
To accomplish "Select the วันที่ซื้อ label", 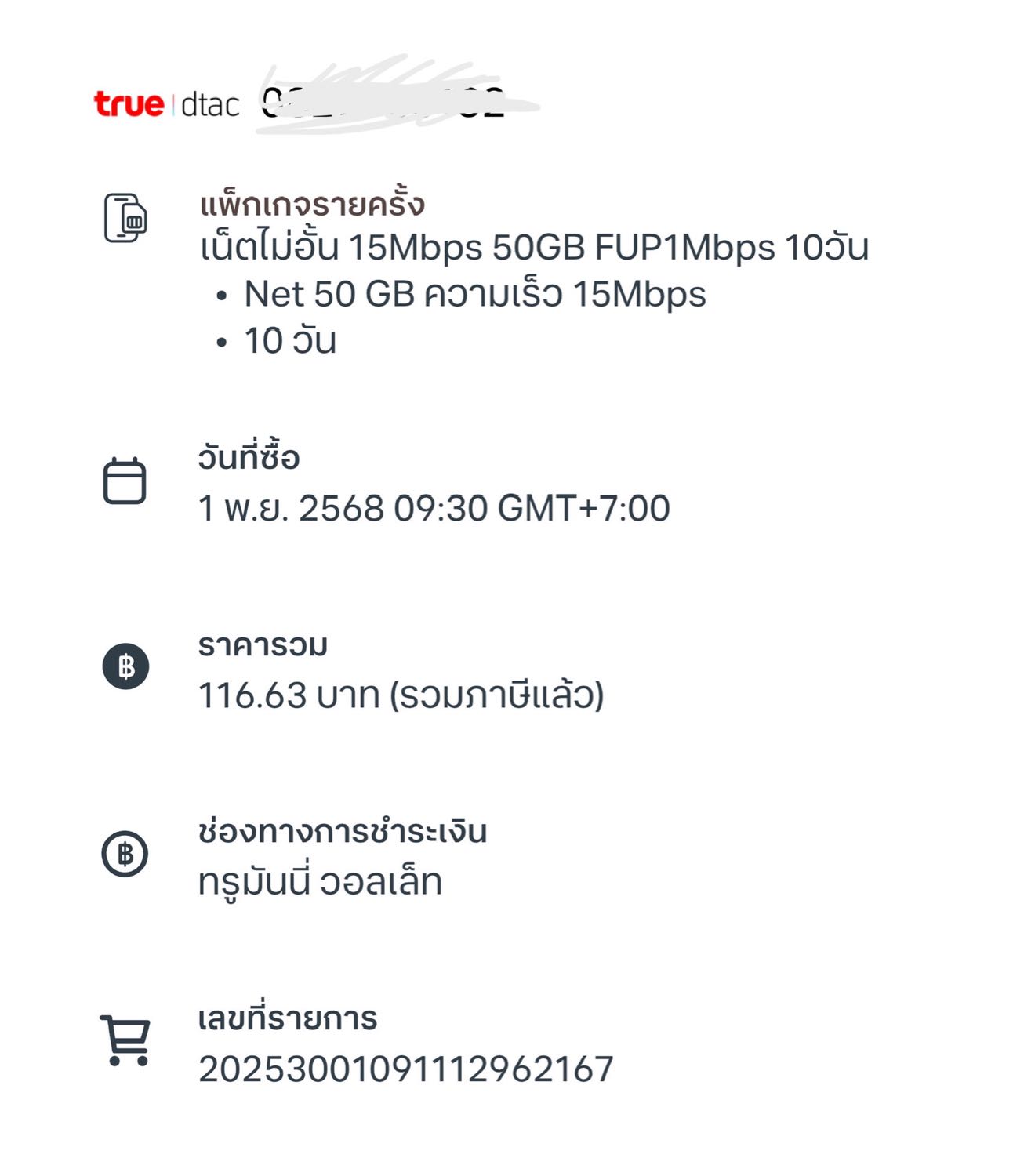I will coord(249,457).
